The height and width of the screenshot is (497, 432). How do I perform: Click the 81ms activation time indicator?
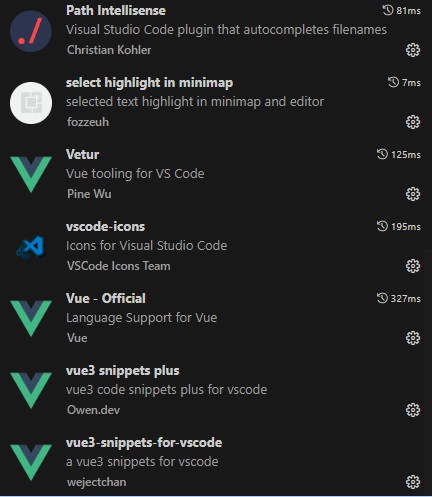(x=401, y=11)
